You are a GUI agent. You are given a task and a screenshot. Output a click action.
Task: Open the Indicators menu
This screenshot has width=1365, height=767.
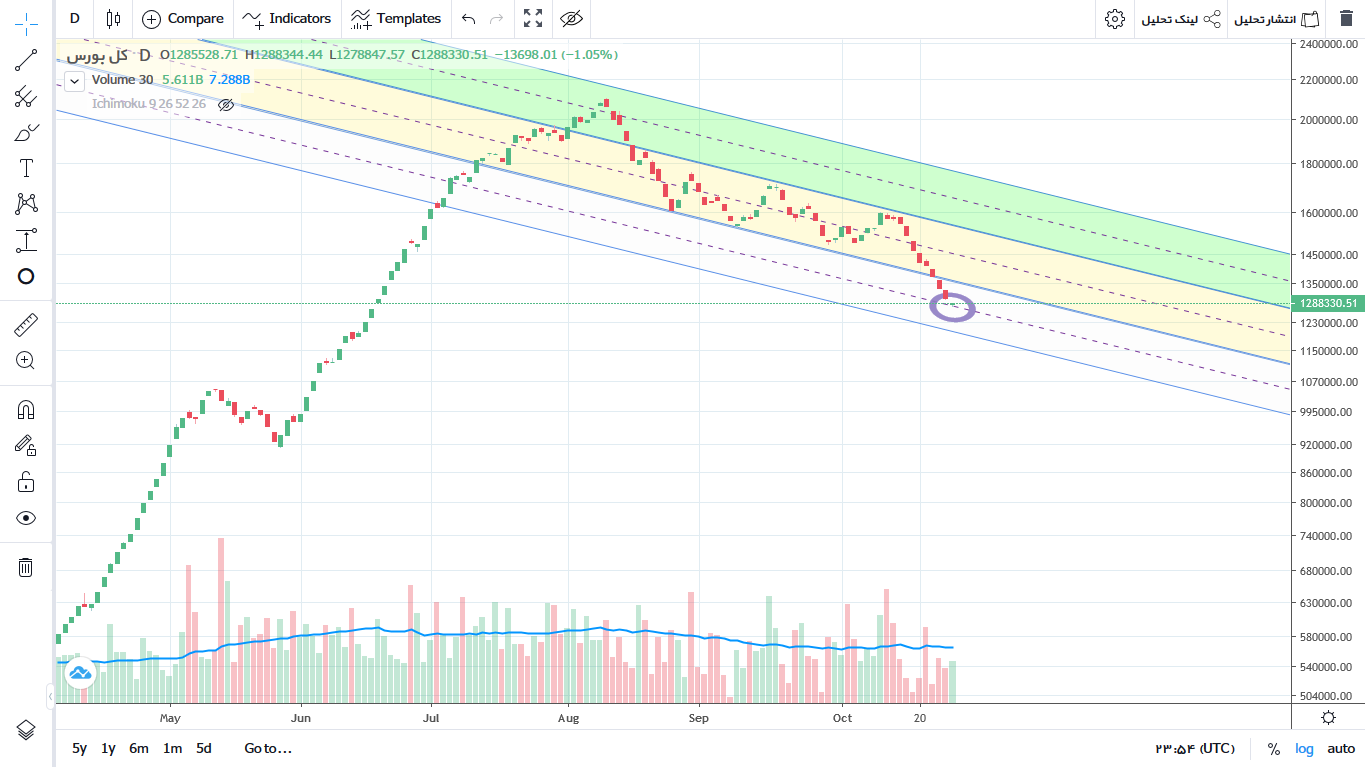pyautogui.click(x=287, y=18)
